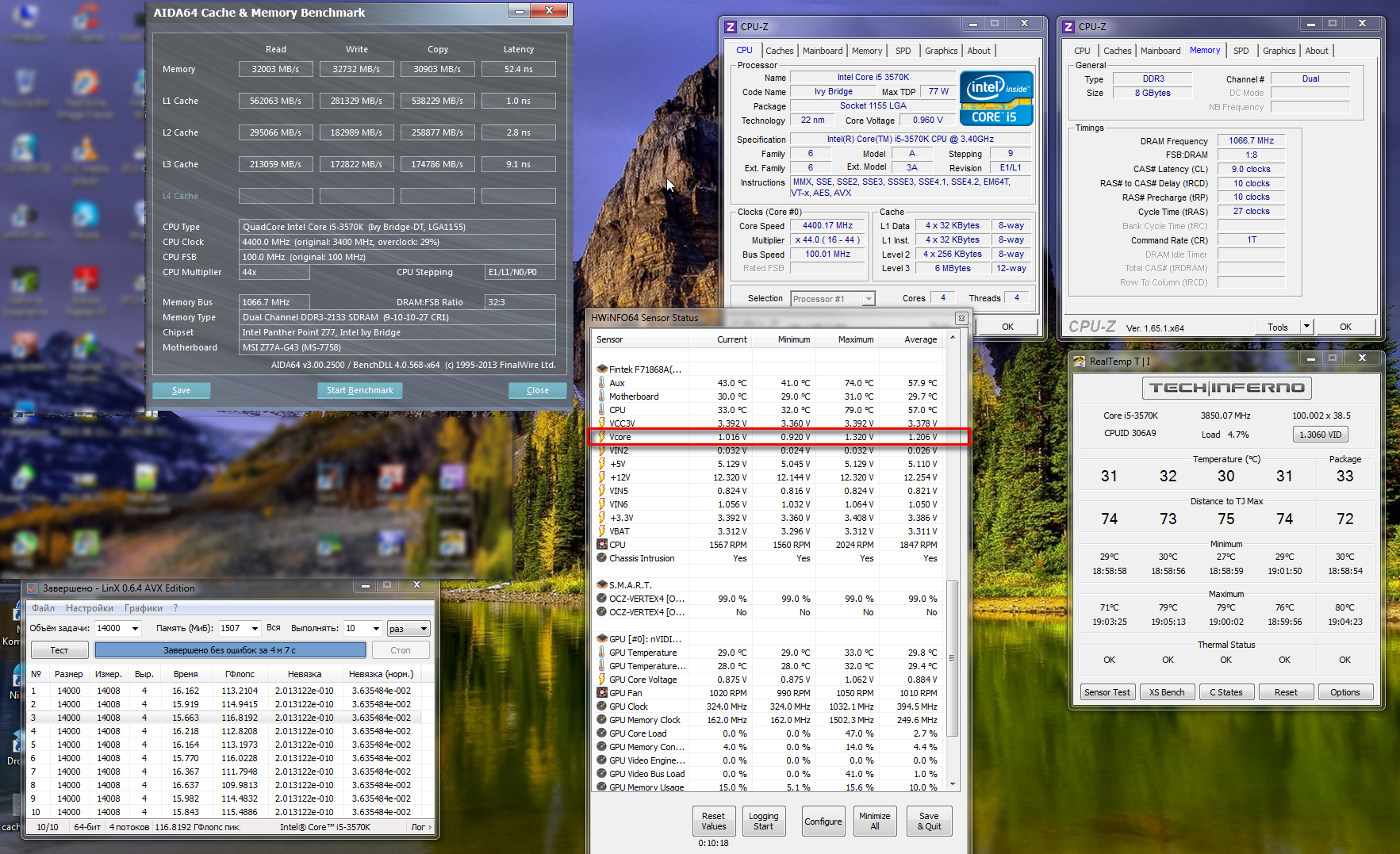The height and width of the screenshot is (854, 1400).
Task: Click the HWiNFO sensor list scrollbar down arrow
Action: tap(953, 784)
